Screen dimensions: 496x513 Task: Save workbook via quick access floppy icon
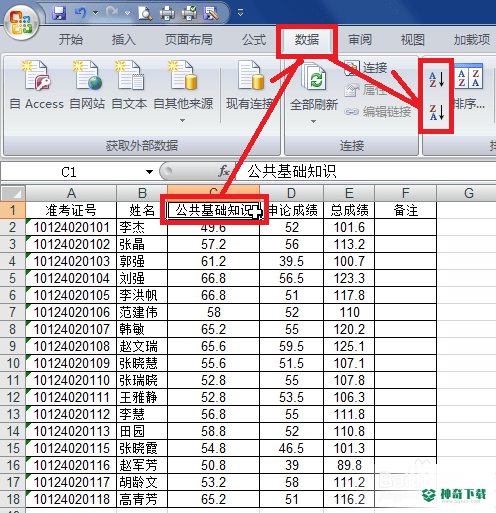pyautogui.click(x=59, y=13)
